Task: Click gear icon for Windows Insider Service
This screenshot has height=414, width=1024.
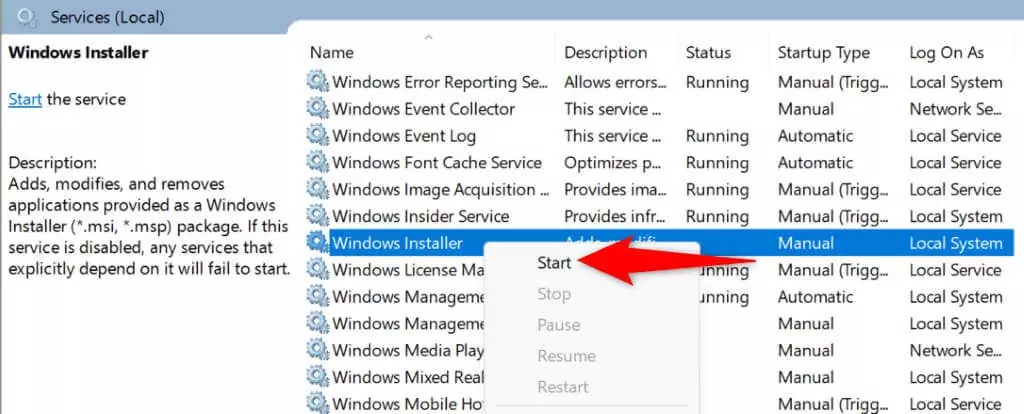Action: [x=318, y=216]
